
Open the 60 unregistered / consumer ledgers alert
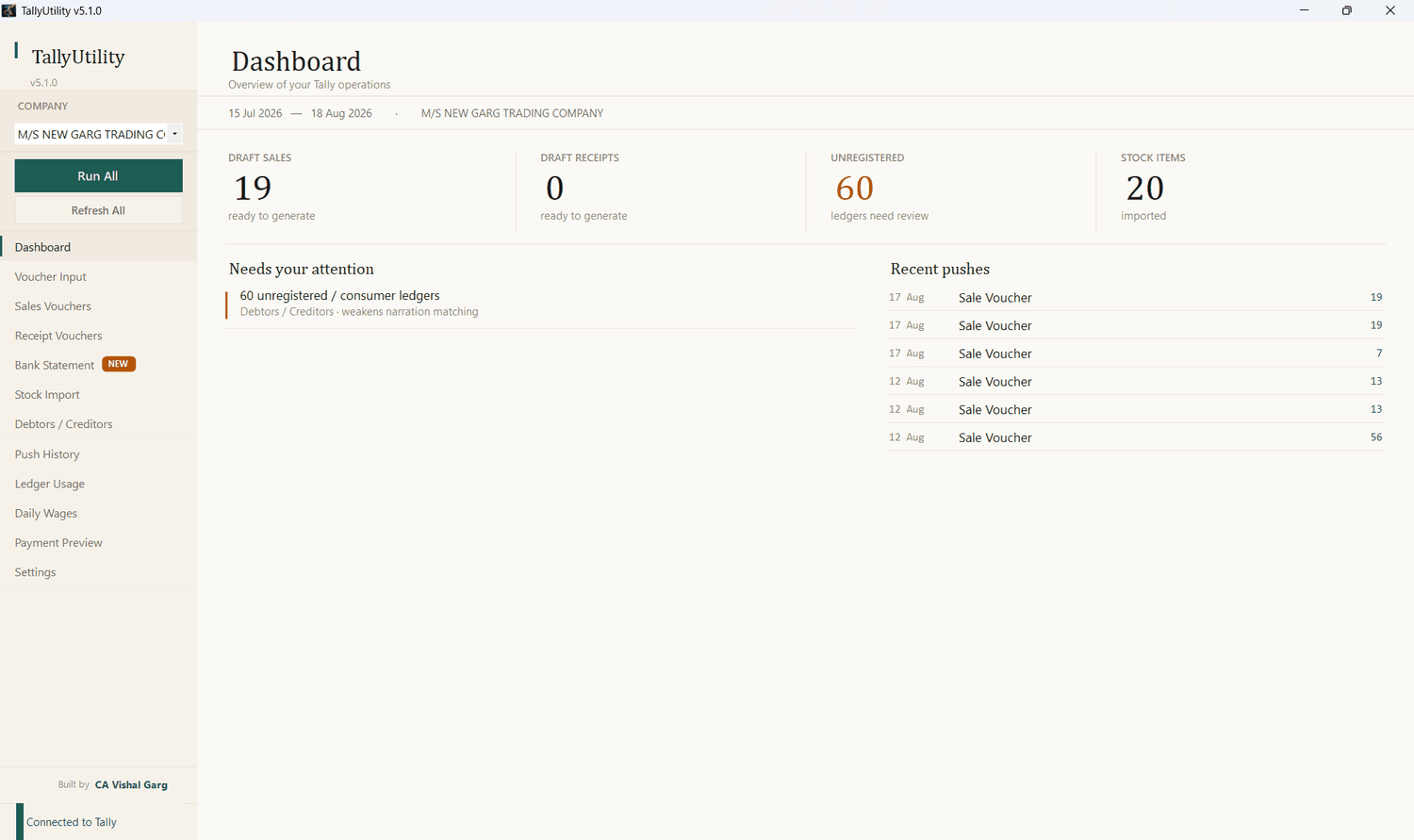coord(540,304)
